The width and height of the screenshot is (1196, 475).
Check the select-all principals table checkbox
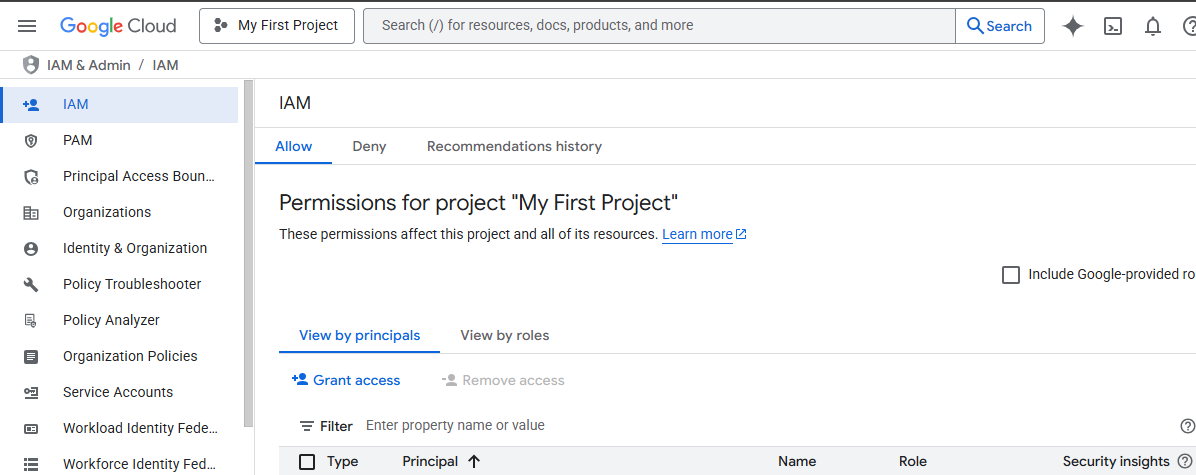(307, 462)
